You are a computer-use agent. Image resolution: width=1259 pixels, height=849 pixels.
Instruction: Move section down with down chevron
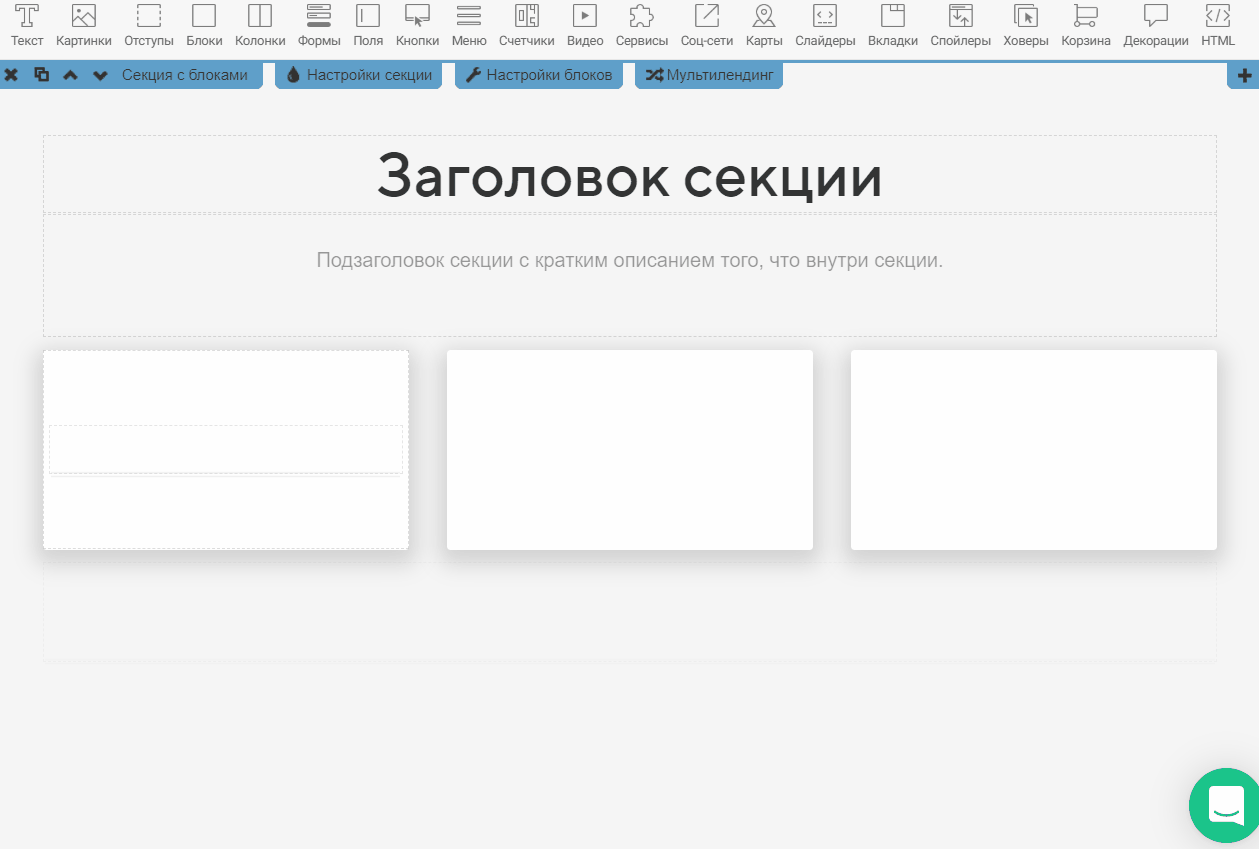[100, 75]
